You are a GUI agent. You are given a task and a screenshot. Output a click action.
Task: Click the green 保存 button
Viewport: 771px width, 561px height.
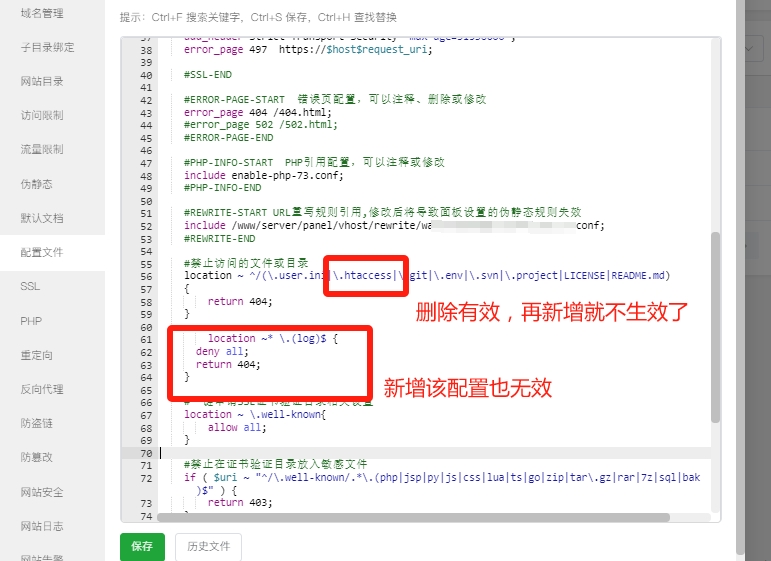[142, 546]
